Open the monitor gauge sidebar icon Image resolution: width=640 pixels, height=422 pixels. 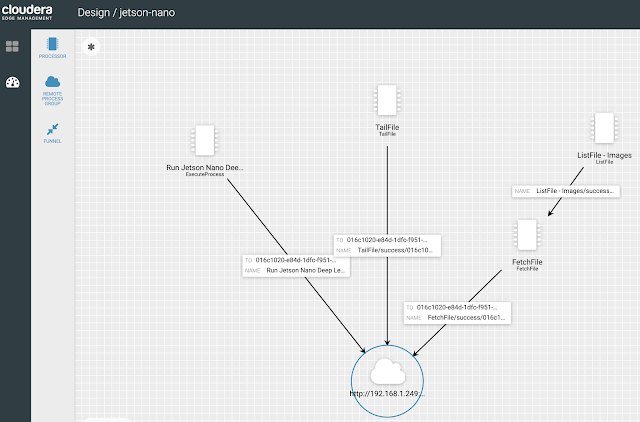click(12, 82)
